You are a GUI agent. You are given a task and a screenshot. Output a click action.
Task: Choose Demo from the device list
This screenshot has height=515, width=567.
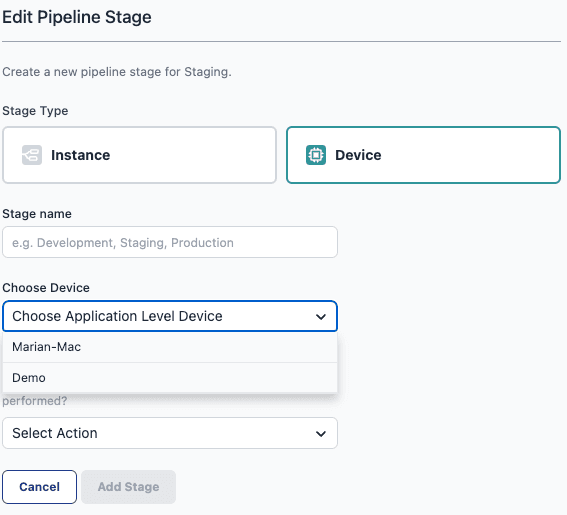[170, 378]
